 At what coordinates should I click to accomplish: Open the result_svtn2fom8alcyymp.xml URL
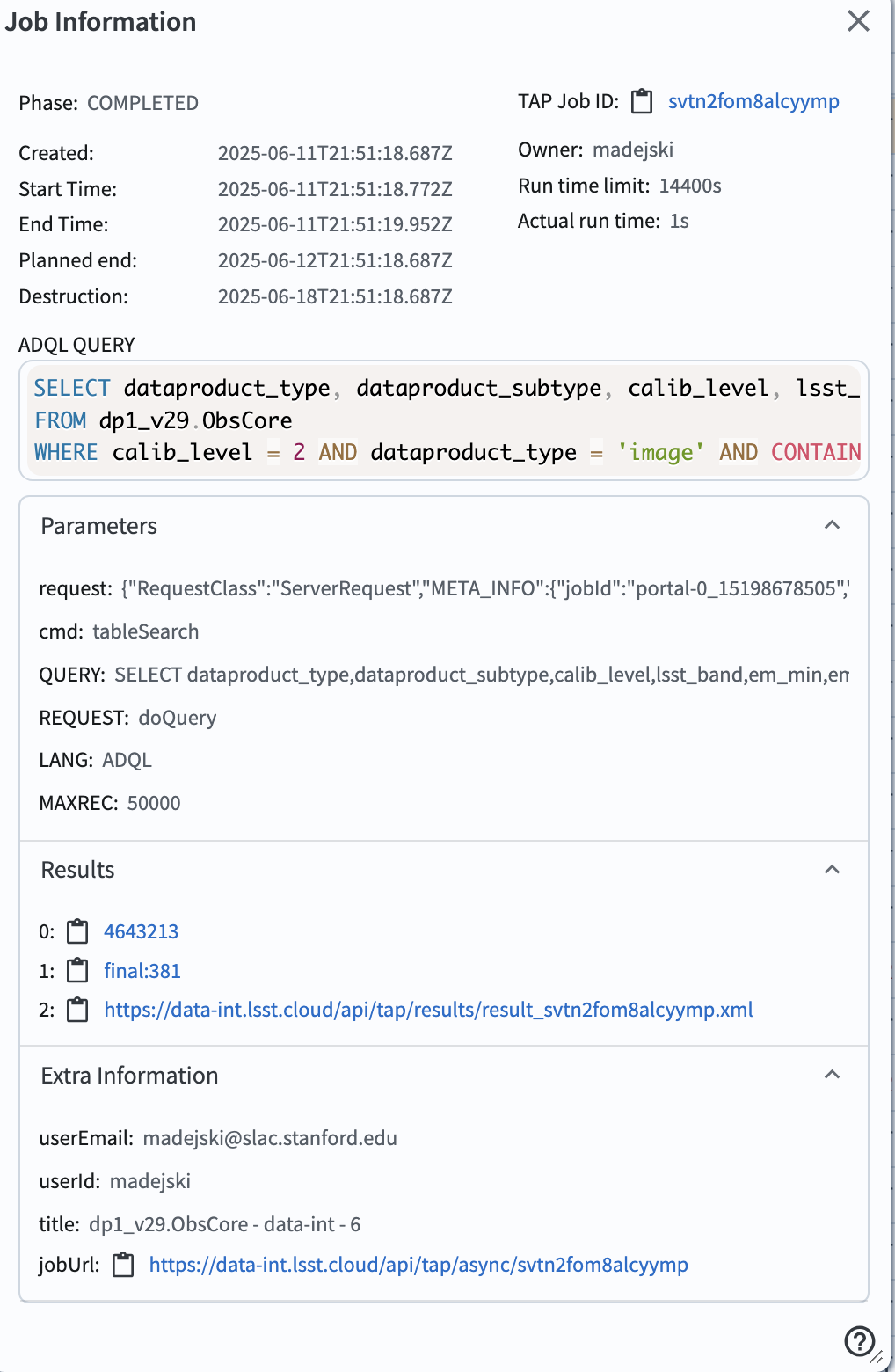point(428,1010)
